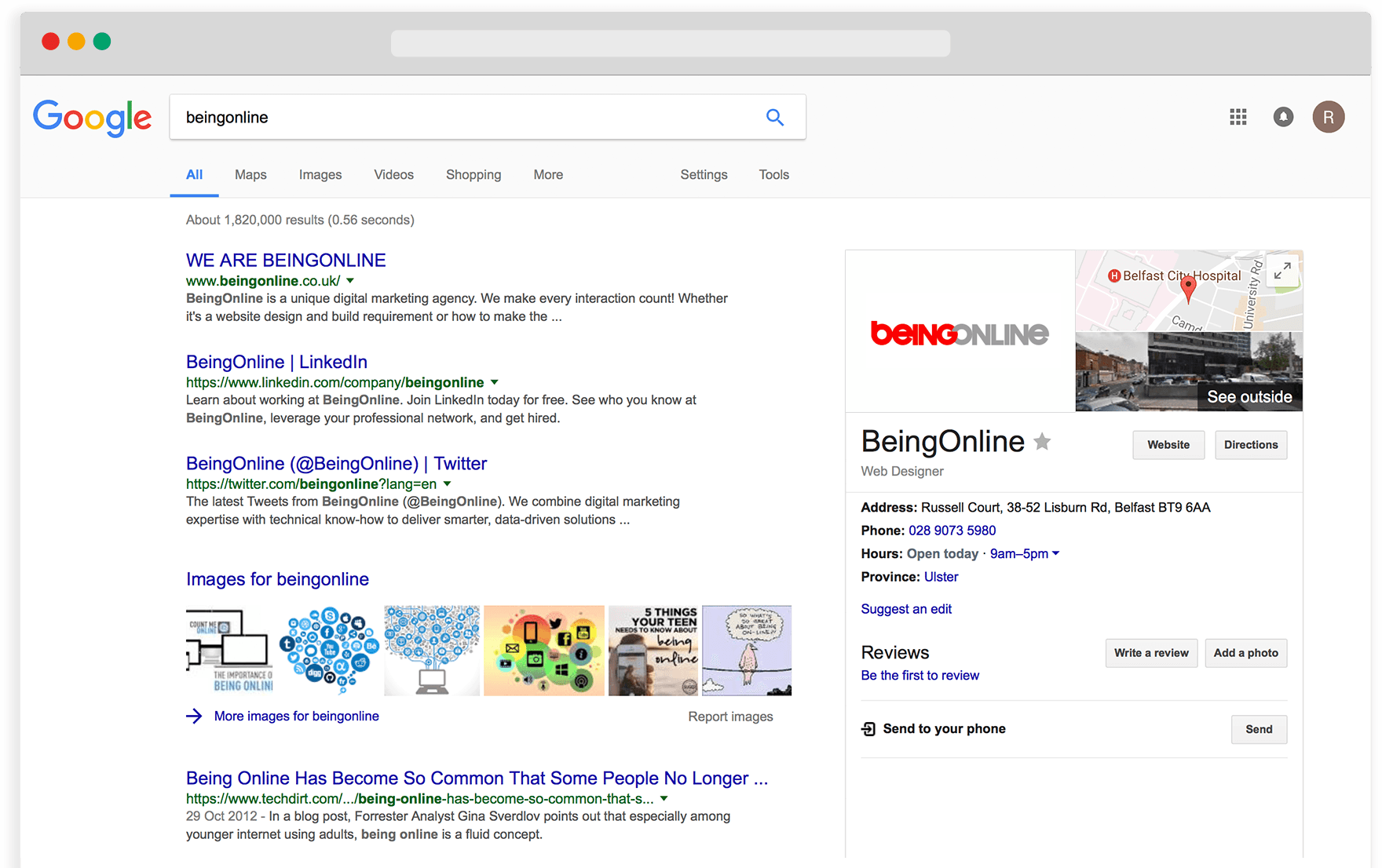
Task: Click the Google logo
Action: [92, 118]
